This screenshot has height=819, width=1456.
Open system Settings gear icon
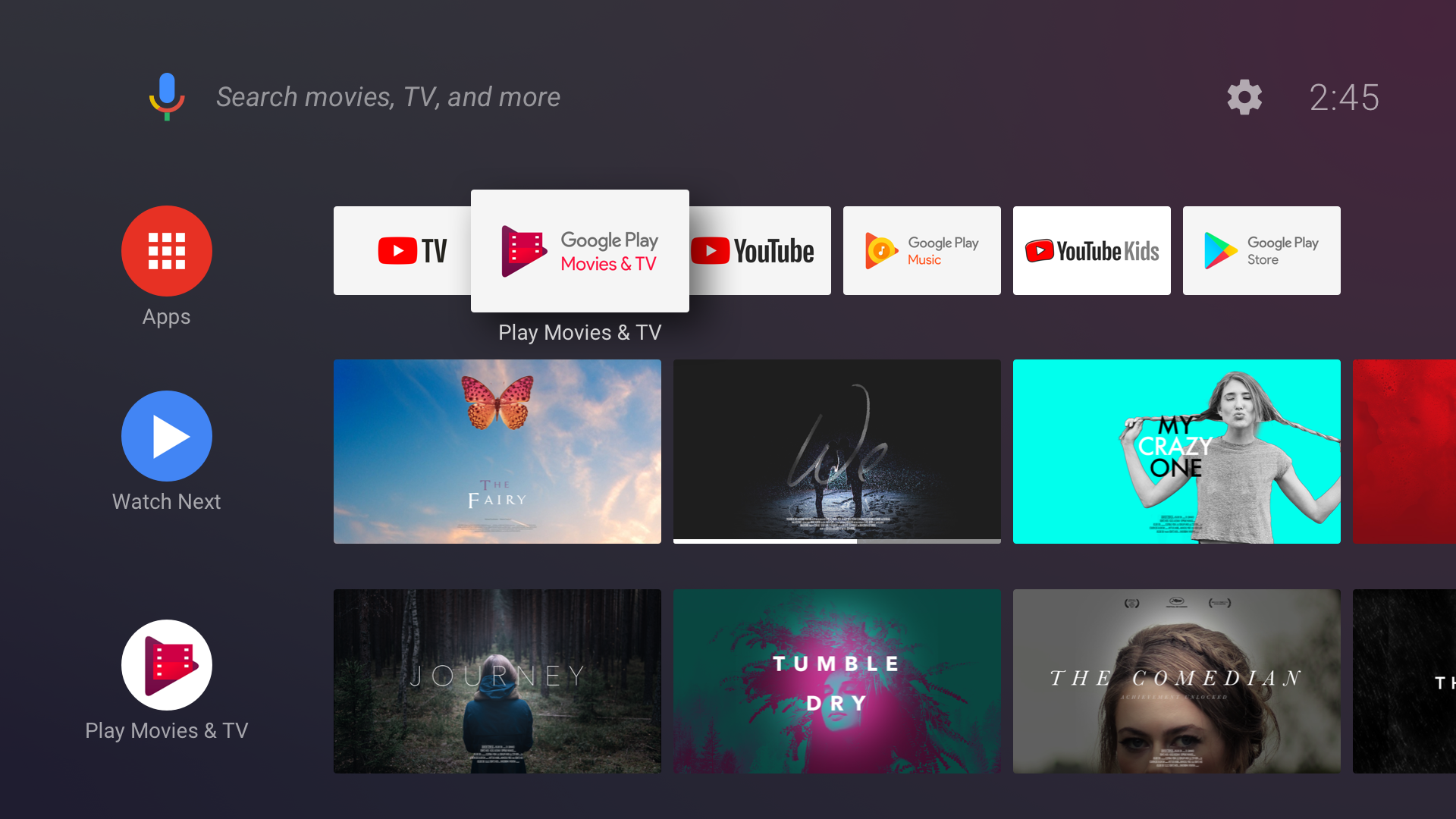(1244, 97)
